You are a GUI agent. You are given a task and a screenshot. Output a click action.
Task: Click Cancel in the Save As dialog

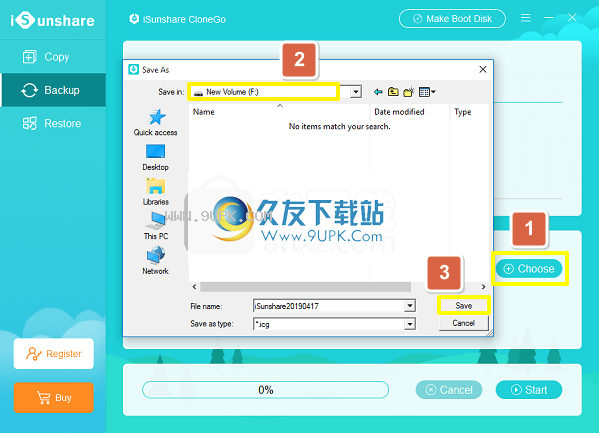click(x=463, y=323)
